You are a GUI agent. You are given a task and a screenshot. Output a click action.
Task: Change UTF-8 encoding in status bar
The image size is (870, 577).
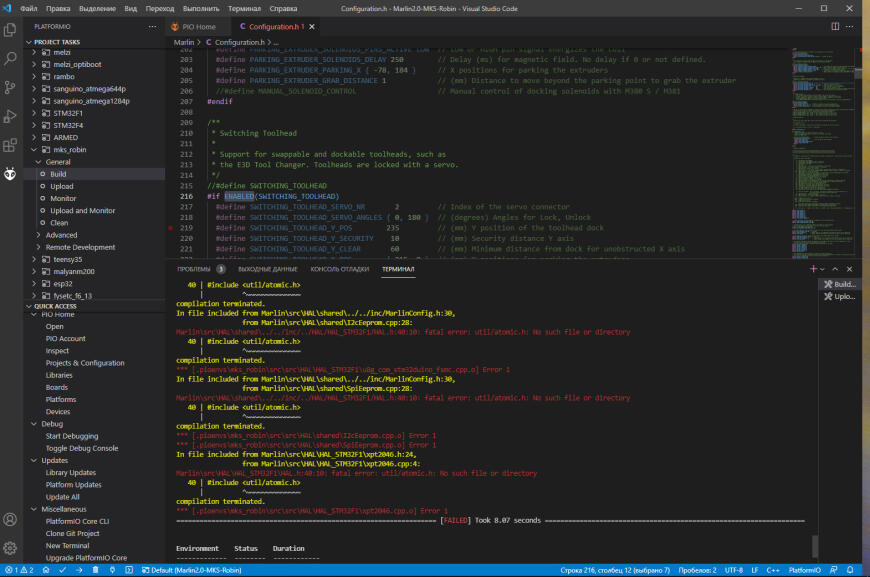(734, 570)
